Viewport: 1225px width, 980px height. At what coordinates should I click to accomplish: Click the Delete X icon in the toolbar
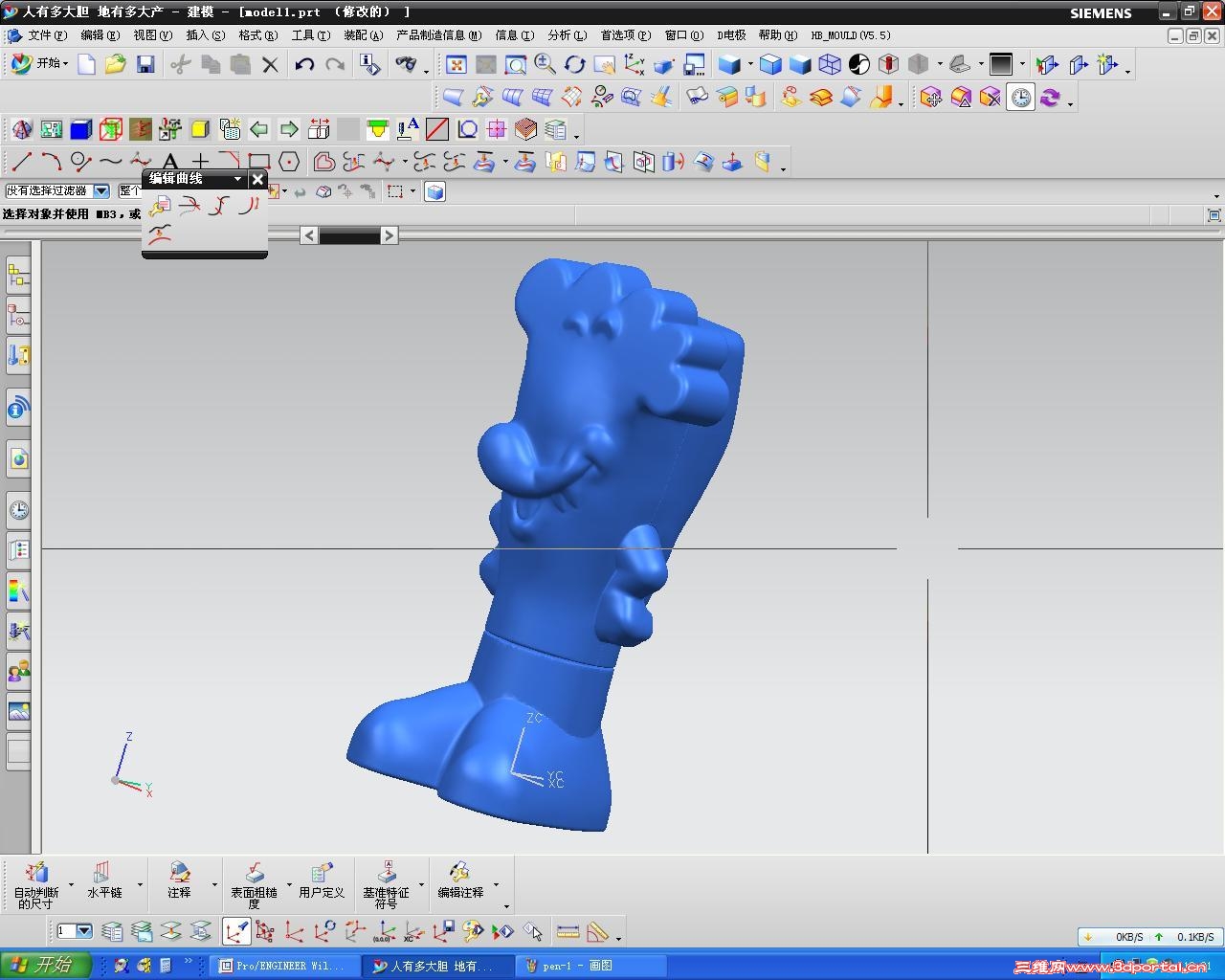[270, 64]
